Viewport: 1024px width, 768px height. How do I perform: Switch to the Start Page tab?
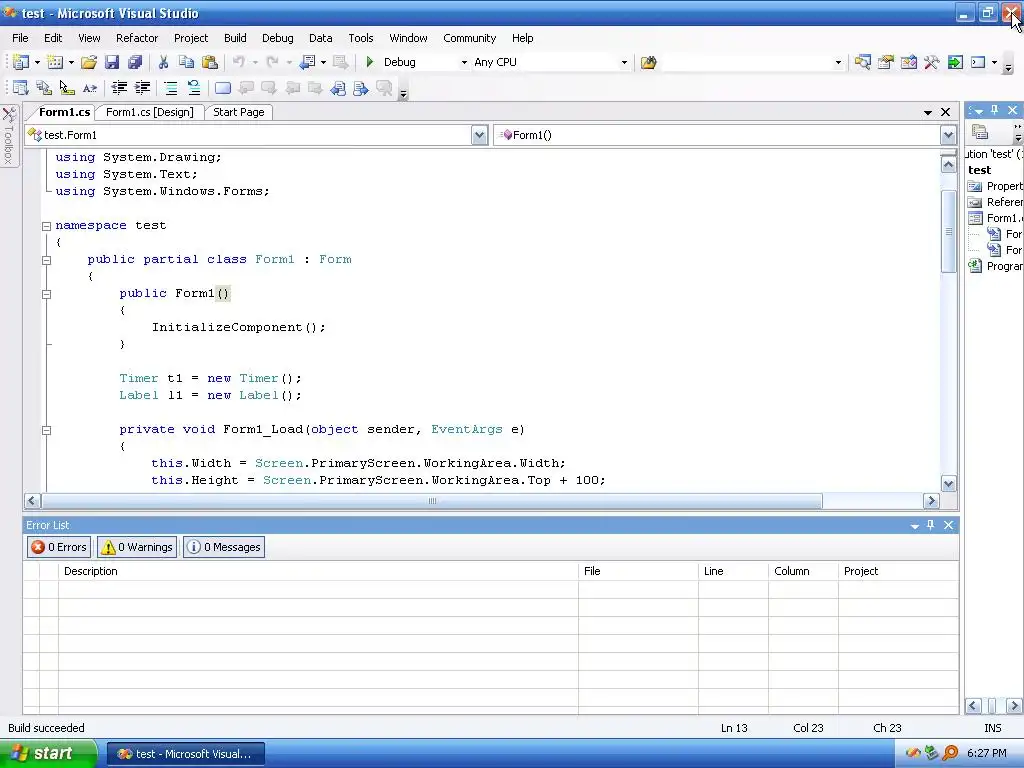click(238, 112)
